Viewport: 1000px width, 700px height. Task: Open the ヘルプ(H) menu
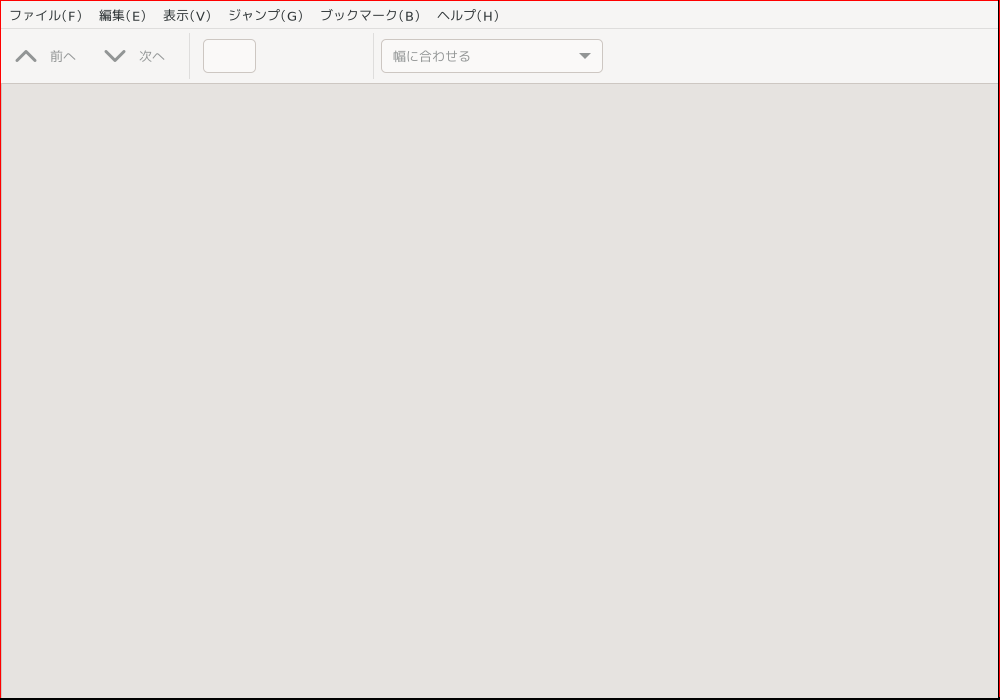(x=468, y=15)
